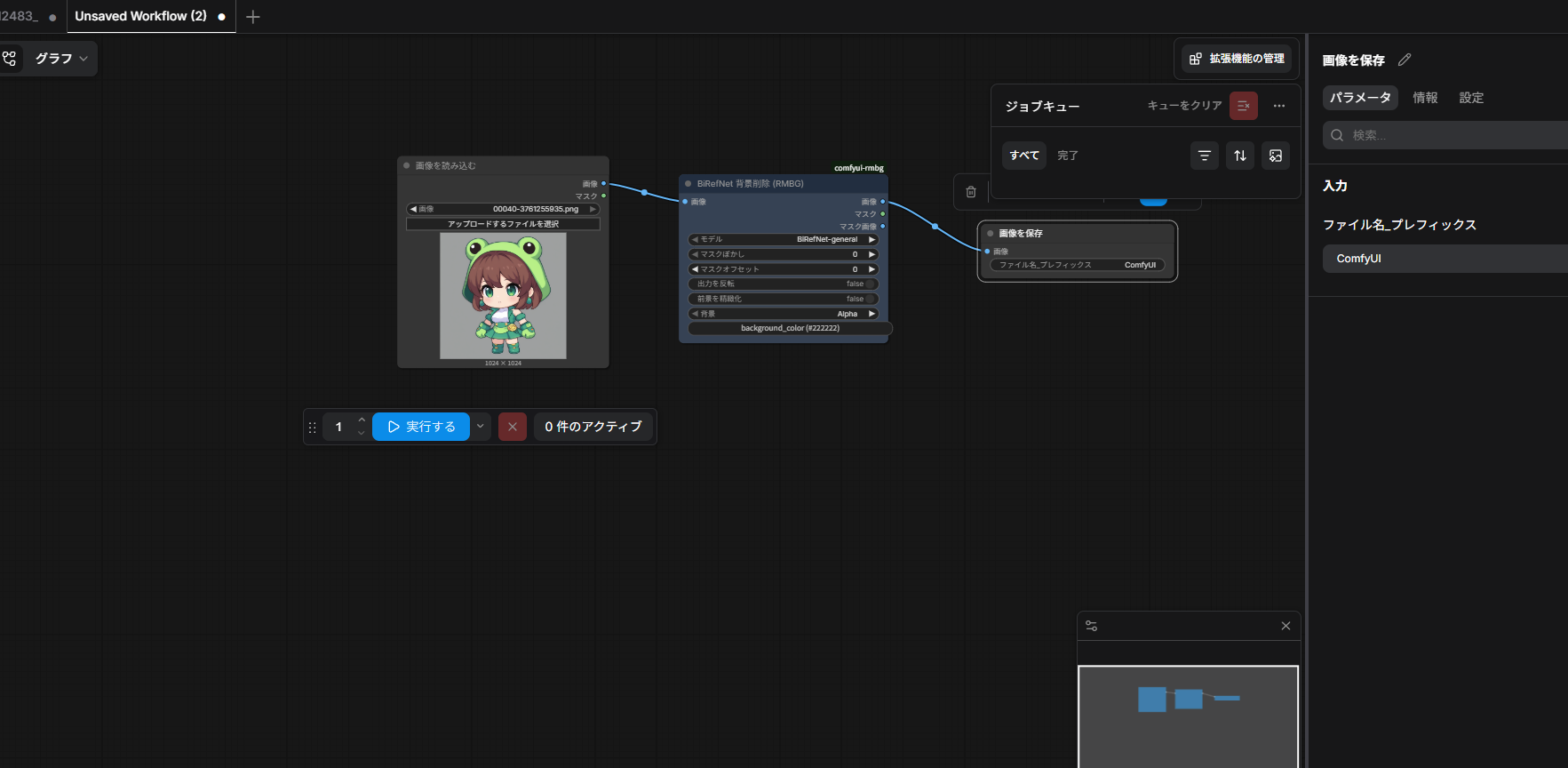Click 画像 output port of 画像を読み込む node
This screenshot has height=768, width=1568.
(603, 184)
